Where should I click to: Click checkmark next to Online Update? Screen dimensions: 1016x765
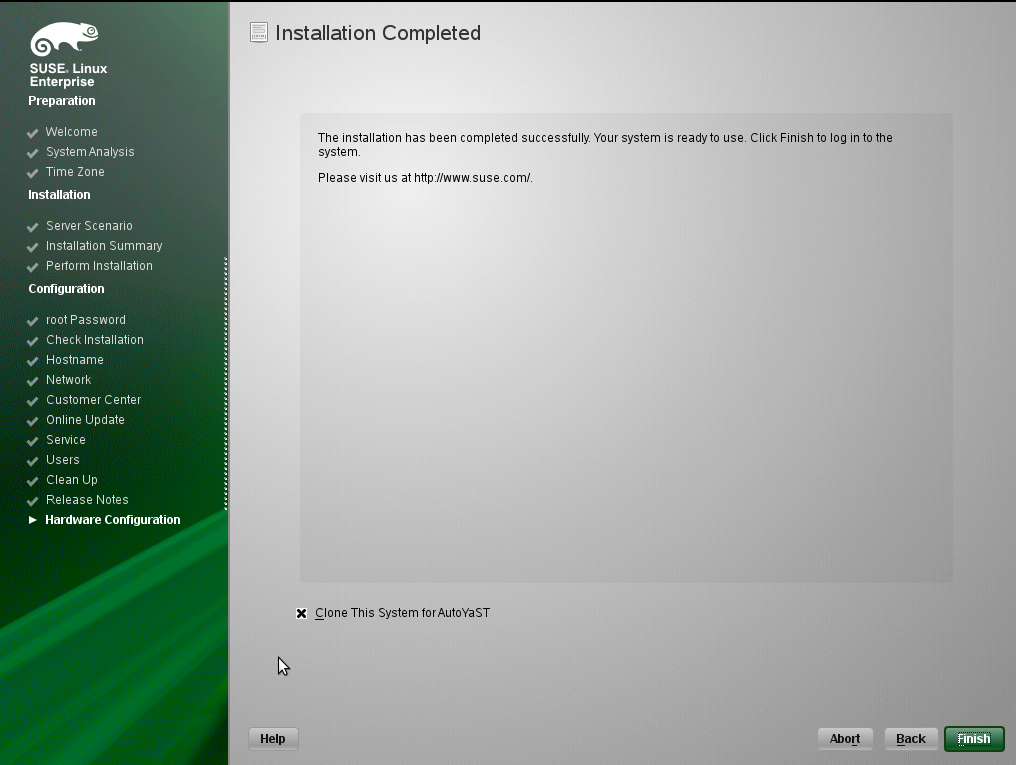(32, 421)
